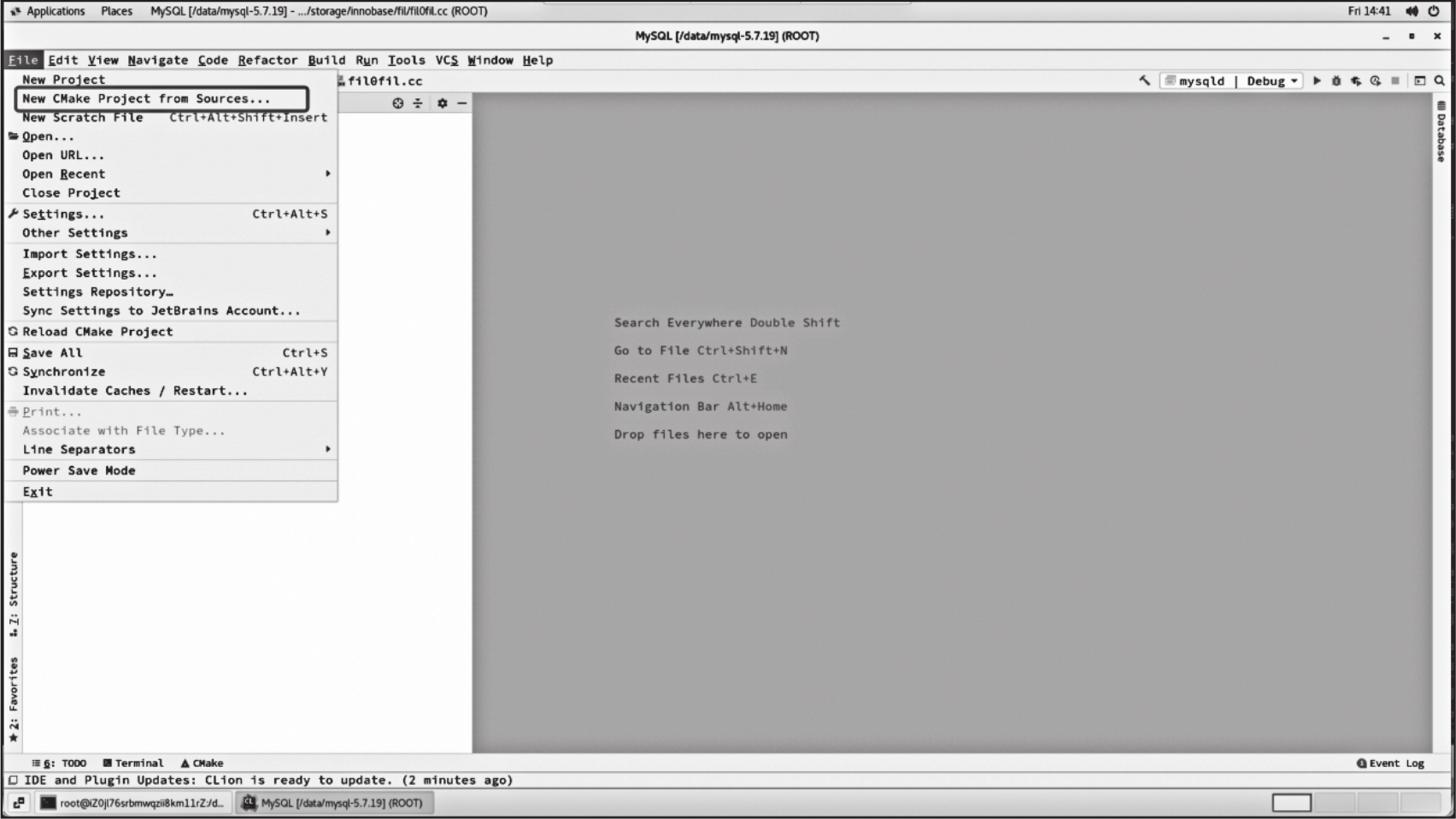Collapse all using the project panel icon
This screenshot has width=1456, height=819.
tap(418, 103)
